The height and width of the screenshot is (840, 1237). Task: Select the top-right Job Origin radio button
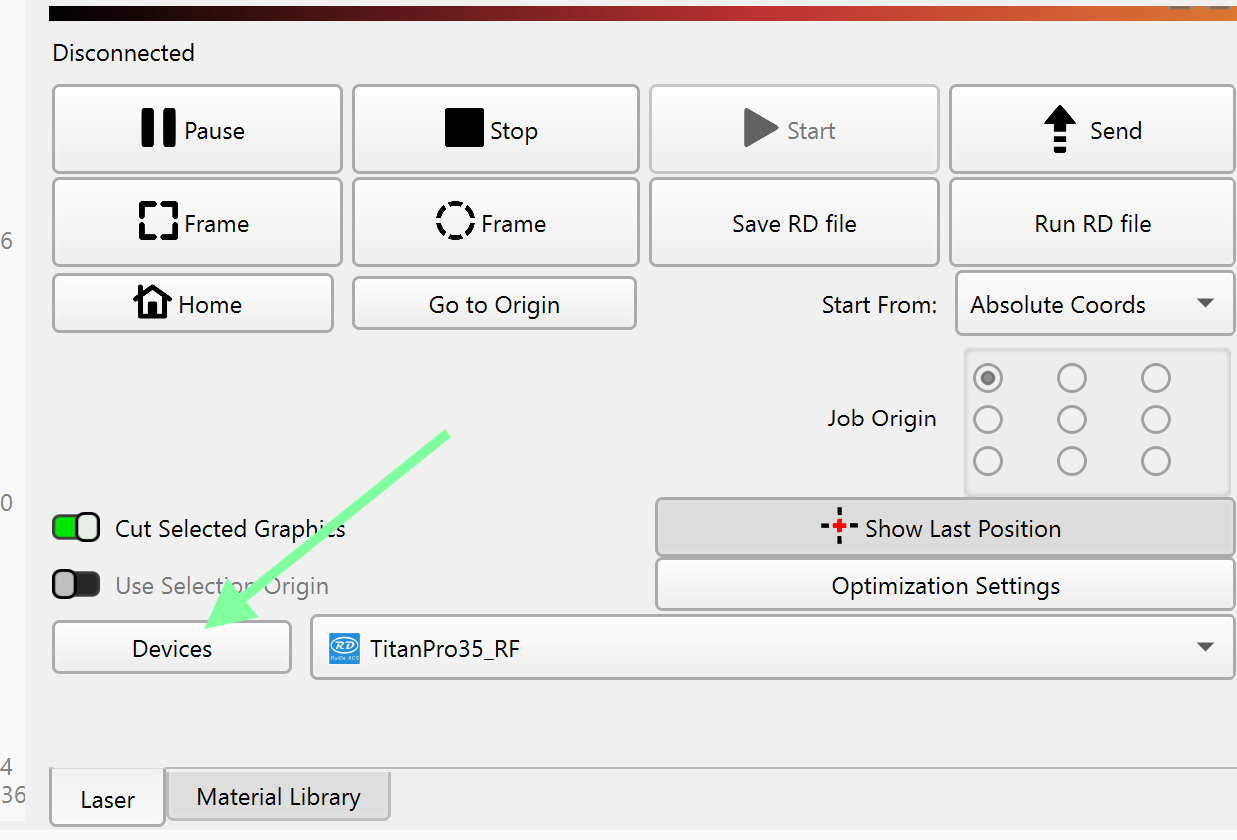click(x=1156, y=378)
